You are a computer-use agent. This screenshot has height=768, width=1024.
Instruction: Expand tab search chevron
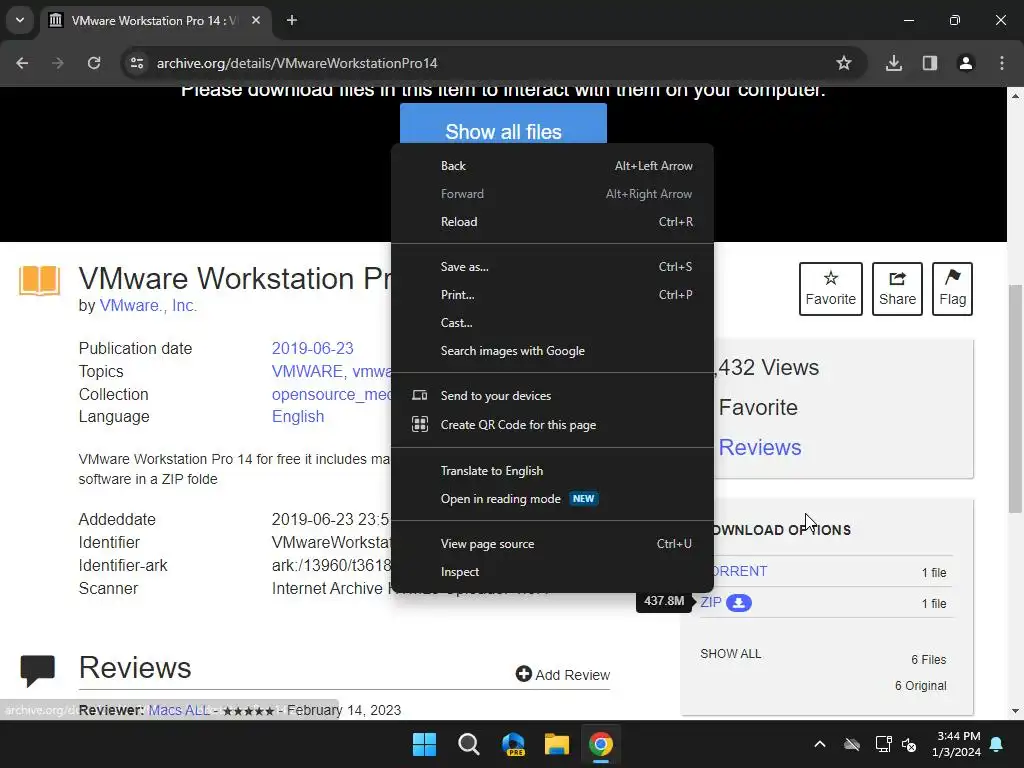(x=20, y=20)
